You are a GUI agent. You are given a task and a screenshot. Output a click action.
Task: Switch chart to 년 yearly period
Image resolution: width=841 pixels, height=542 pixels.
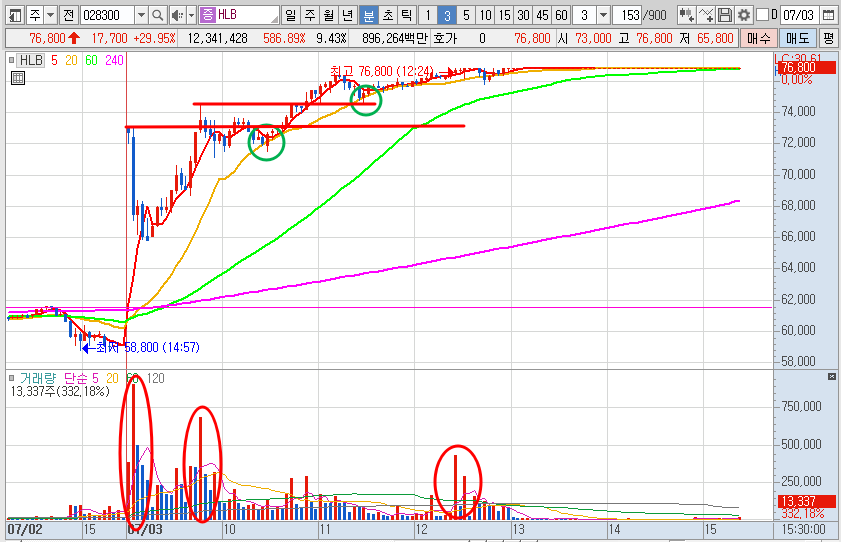348,15
